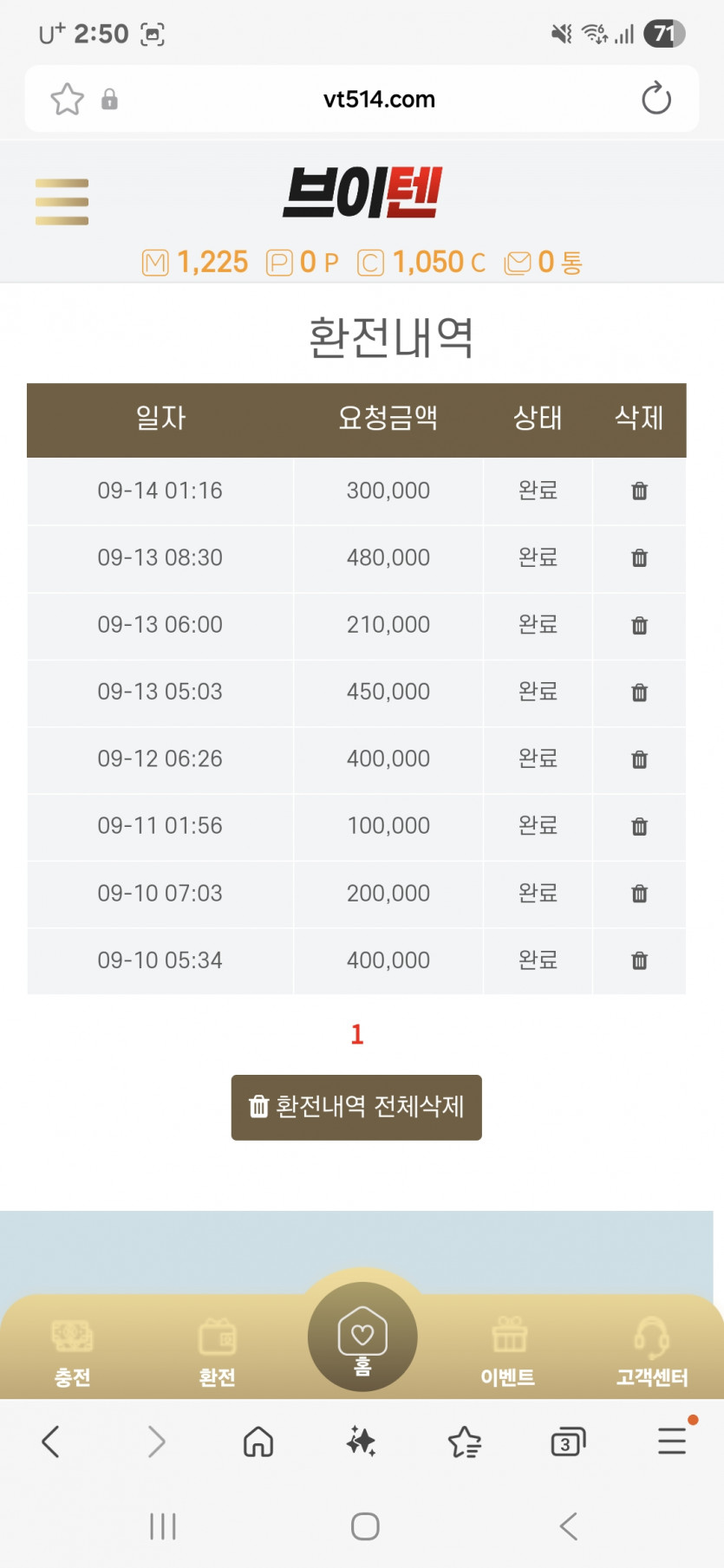Viewport: 724px width, 1568px height.
Task: Go to the 홈 center button
Action: pos(362,1337)
